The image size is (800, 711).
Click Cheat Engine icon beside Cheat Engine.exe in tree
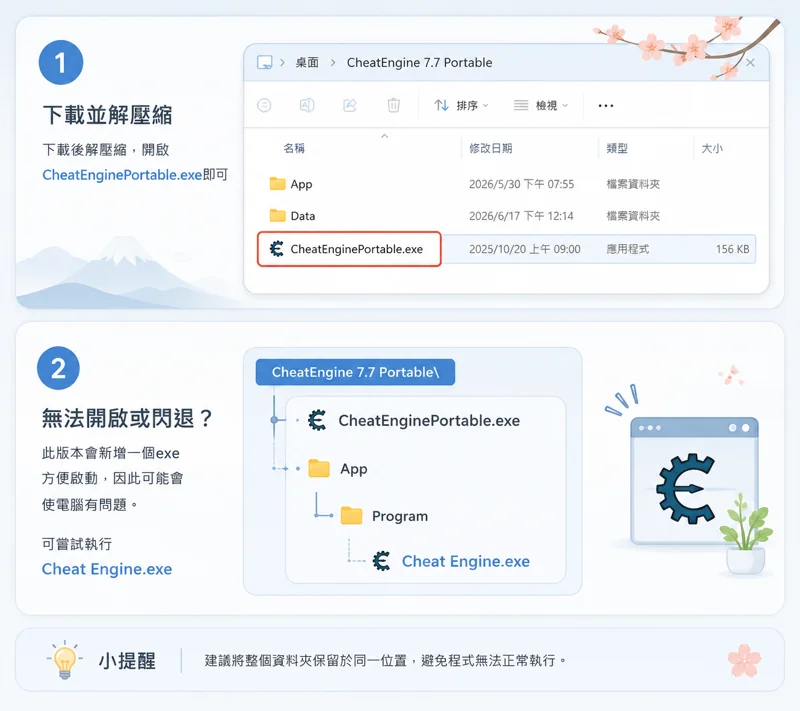[381, 561]
